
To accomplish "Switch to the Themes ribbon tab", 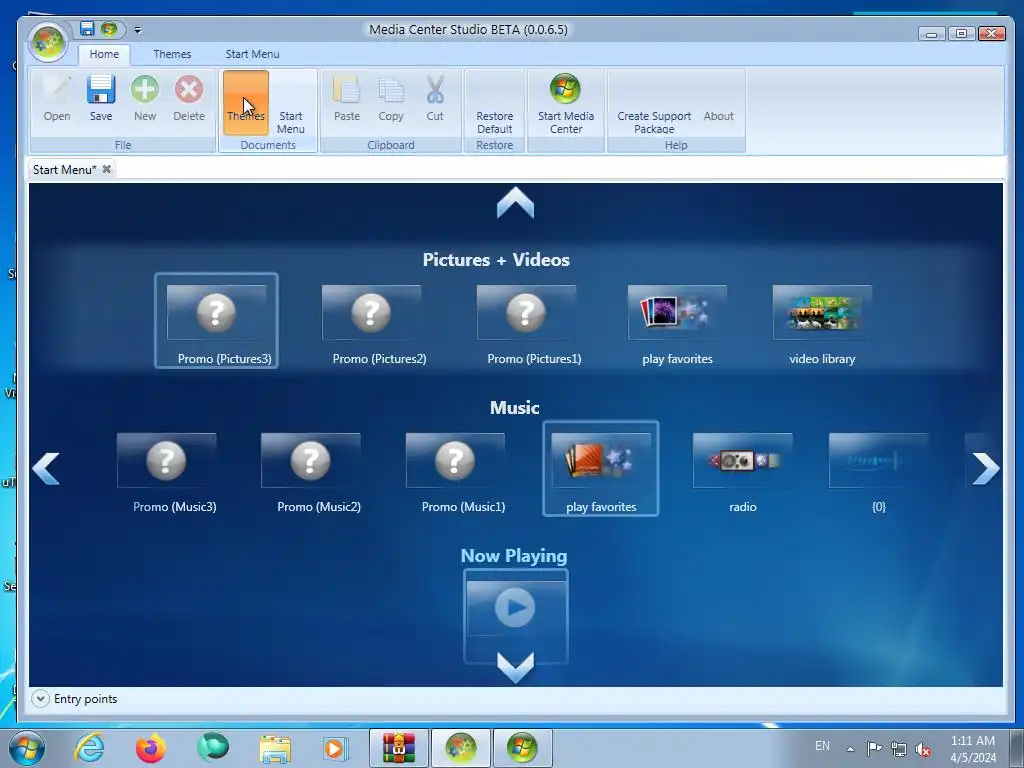I will click(172, 54).
